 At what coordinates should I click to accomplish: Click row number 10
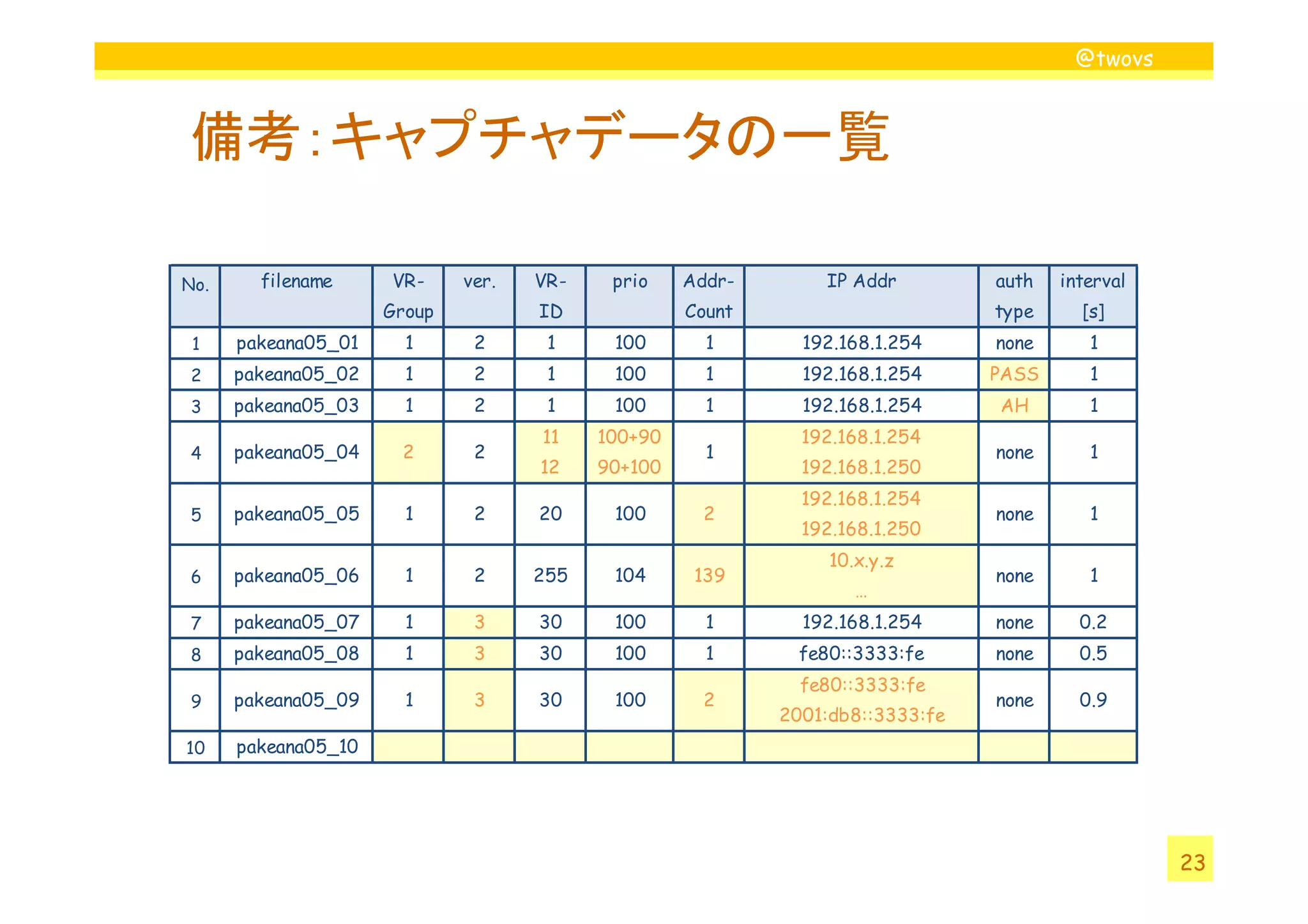(x=195, y=747)
